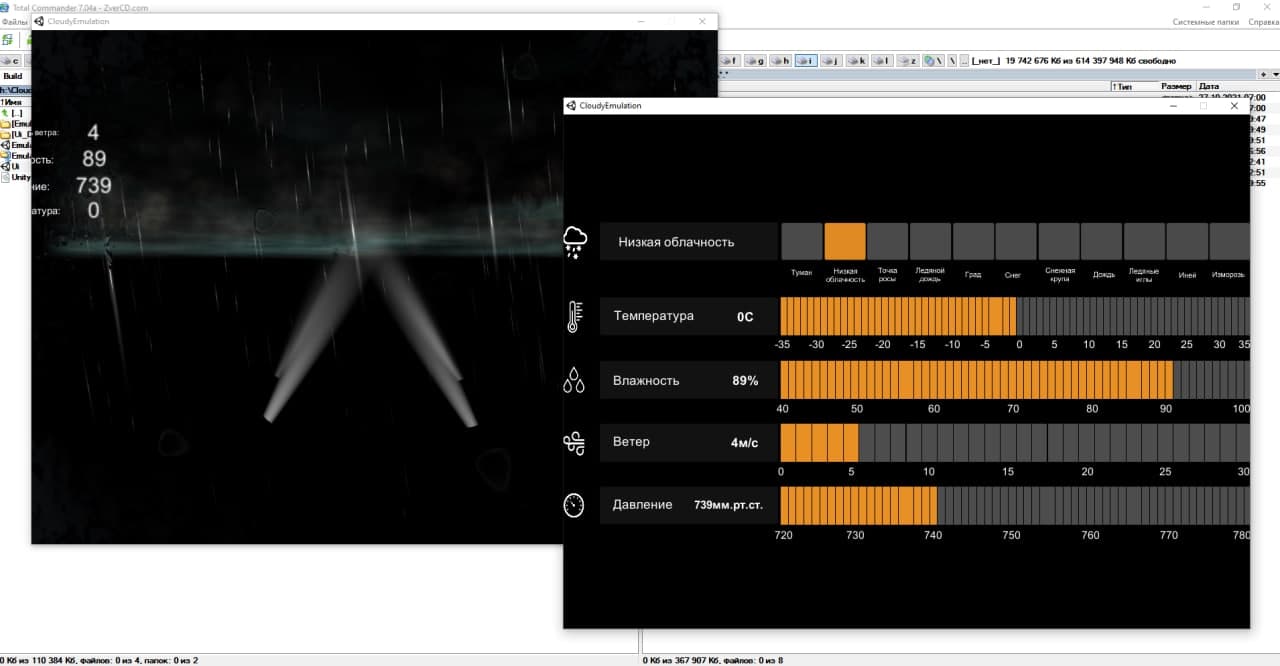The height and width of the screenshot is (666, 1280).
Task: Open the directory history dropdown arrow
Action: coord(1273,74)
